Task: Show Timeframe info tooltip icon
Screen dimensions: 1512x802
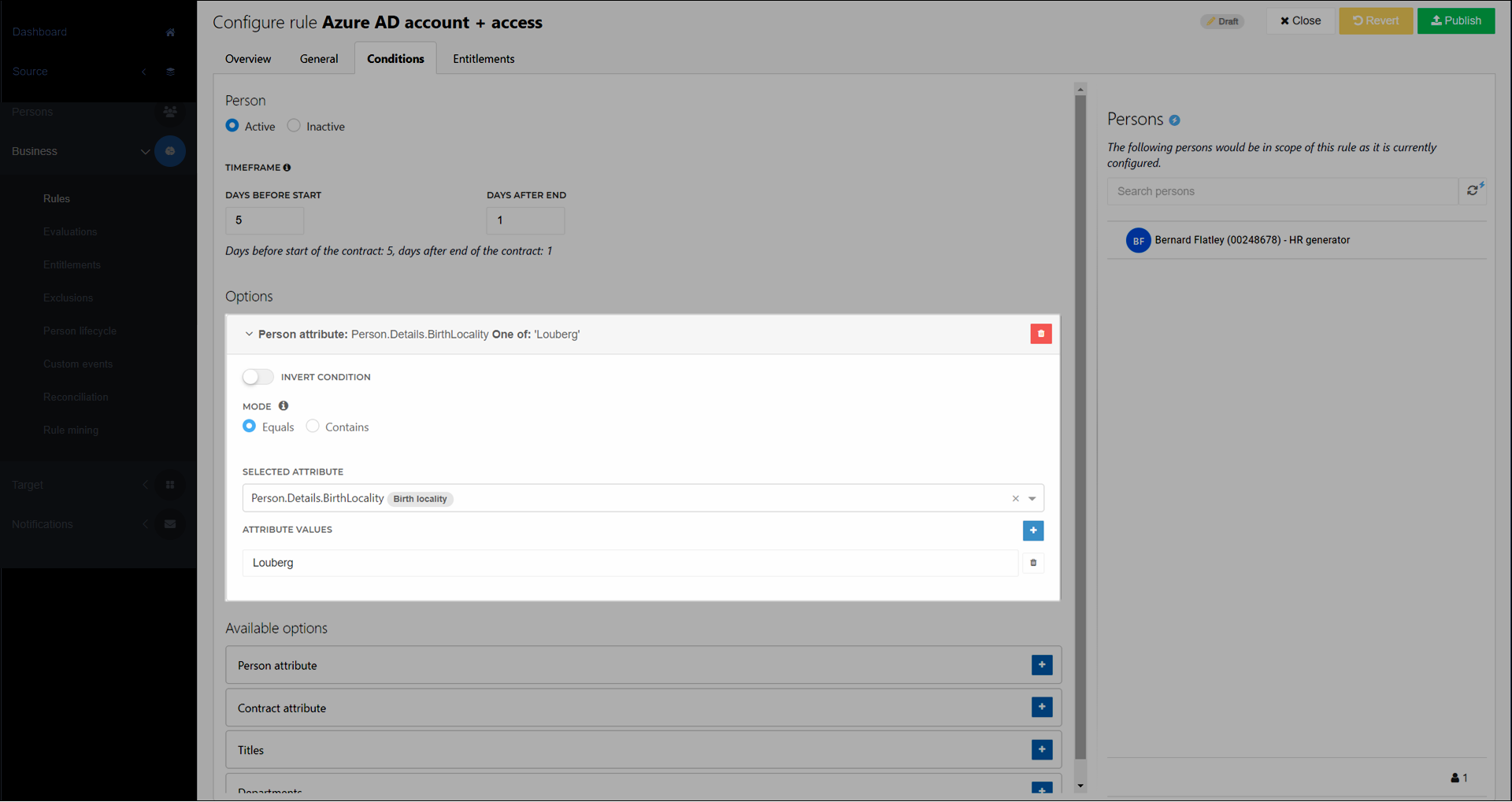Action: [287, 168]
